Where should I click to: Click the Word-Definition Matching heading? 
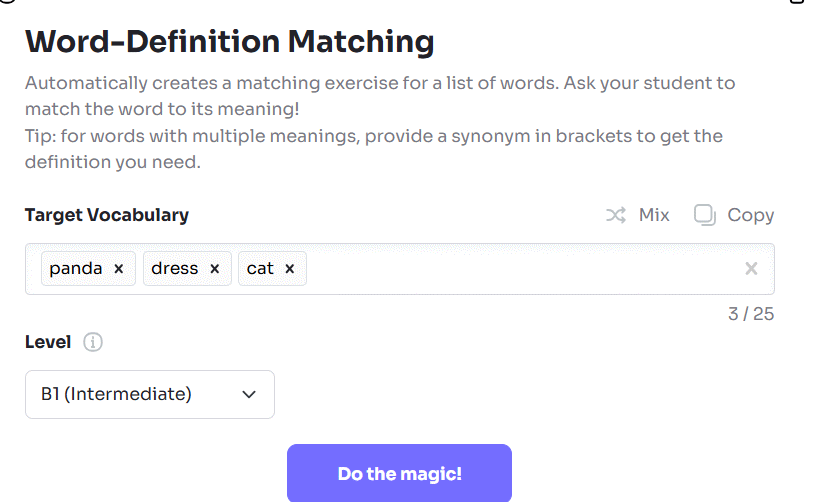[x=230, y=41]
